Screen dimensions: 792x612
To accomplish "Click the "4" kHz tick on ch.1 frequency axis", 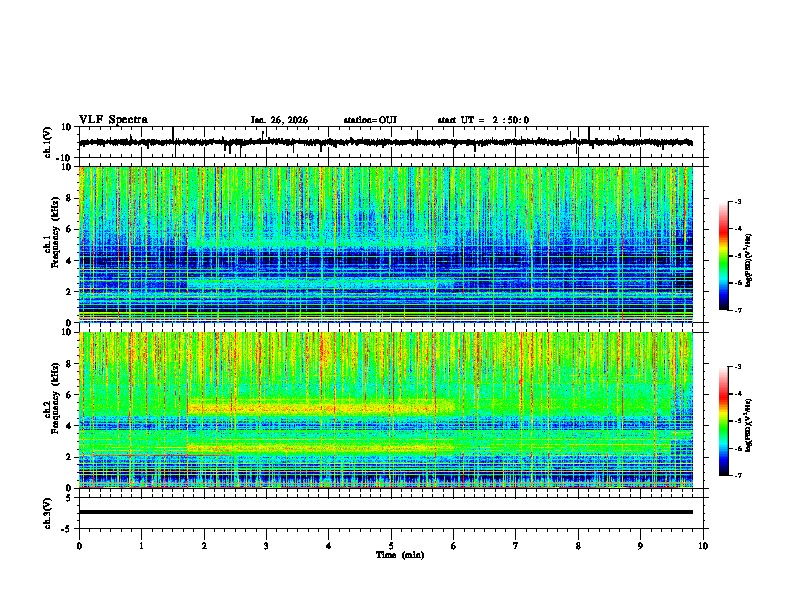I will 70,261.
